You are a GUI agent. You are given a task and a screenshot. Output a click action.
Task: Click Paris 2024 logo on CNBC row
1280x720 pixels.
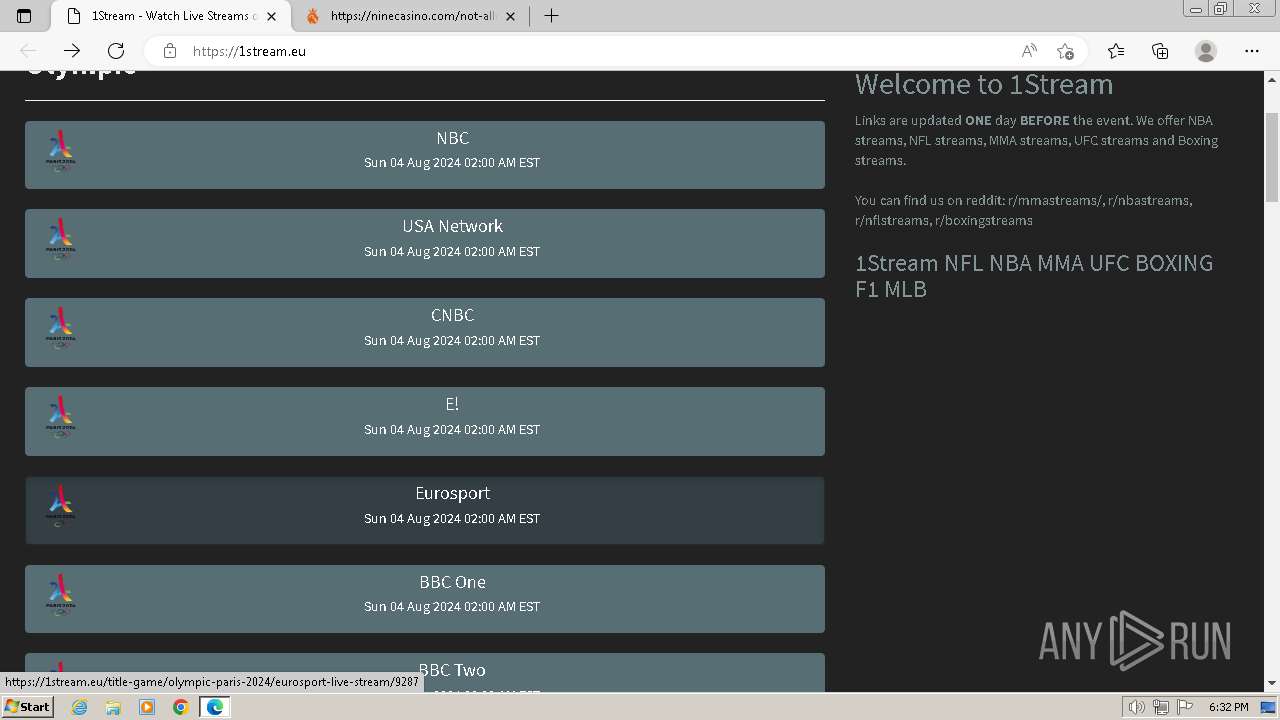(x=60, y=329)
